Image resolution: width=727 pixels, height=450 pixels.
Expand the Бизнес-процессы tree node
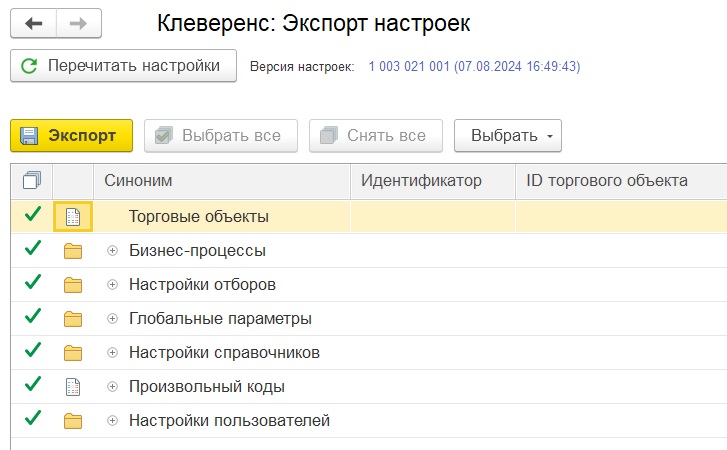click(x=112, y=251)
